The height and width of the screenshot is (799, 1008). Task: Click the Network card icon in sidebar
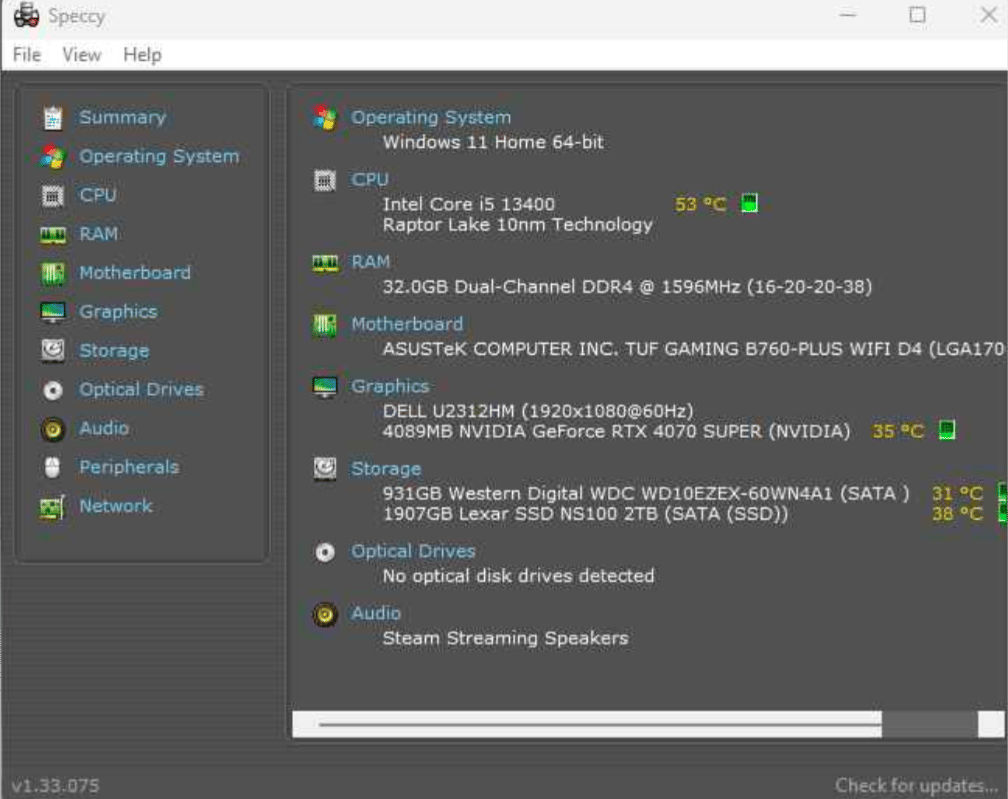point(53,507)
